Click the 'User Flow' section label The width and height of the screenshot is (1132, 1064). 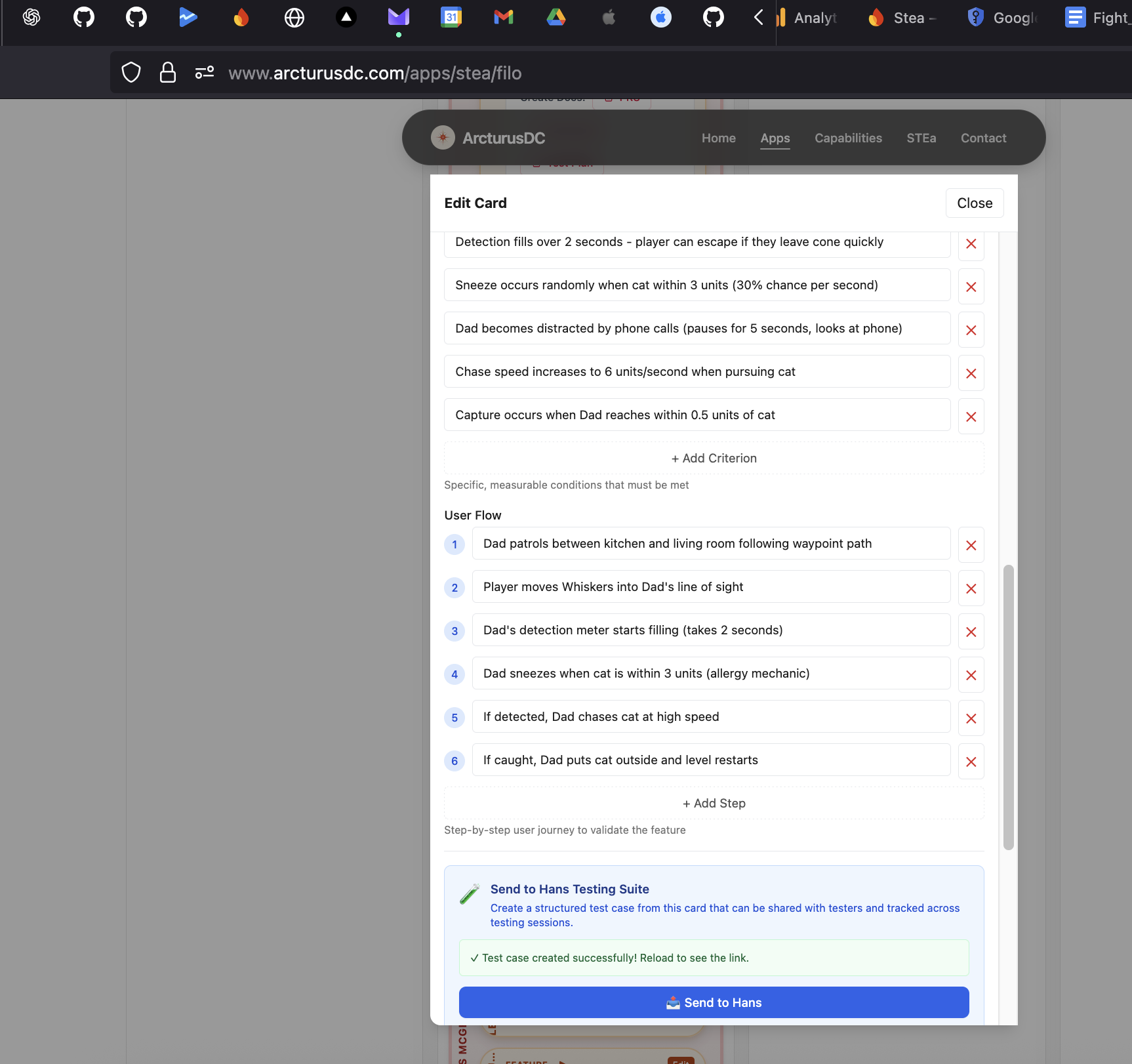(x=473, y=516)
